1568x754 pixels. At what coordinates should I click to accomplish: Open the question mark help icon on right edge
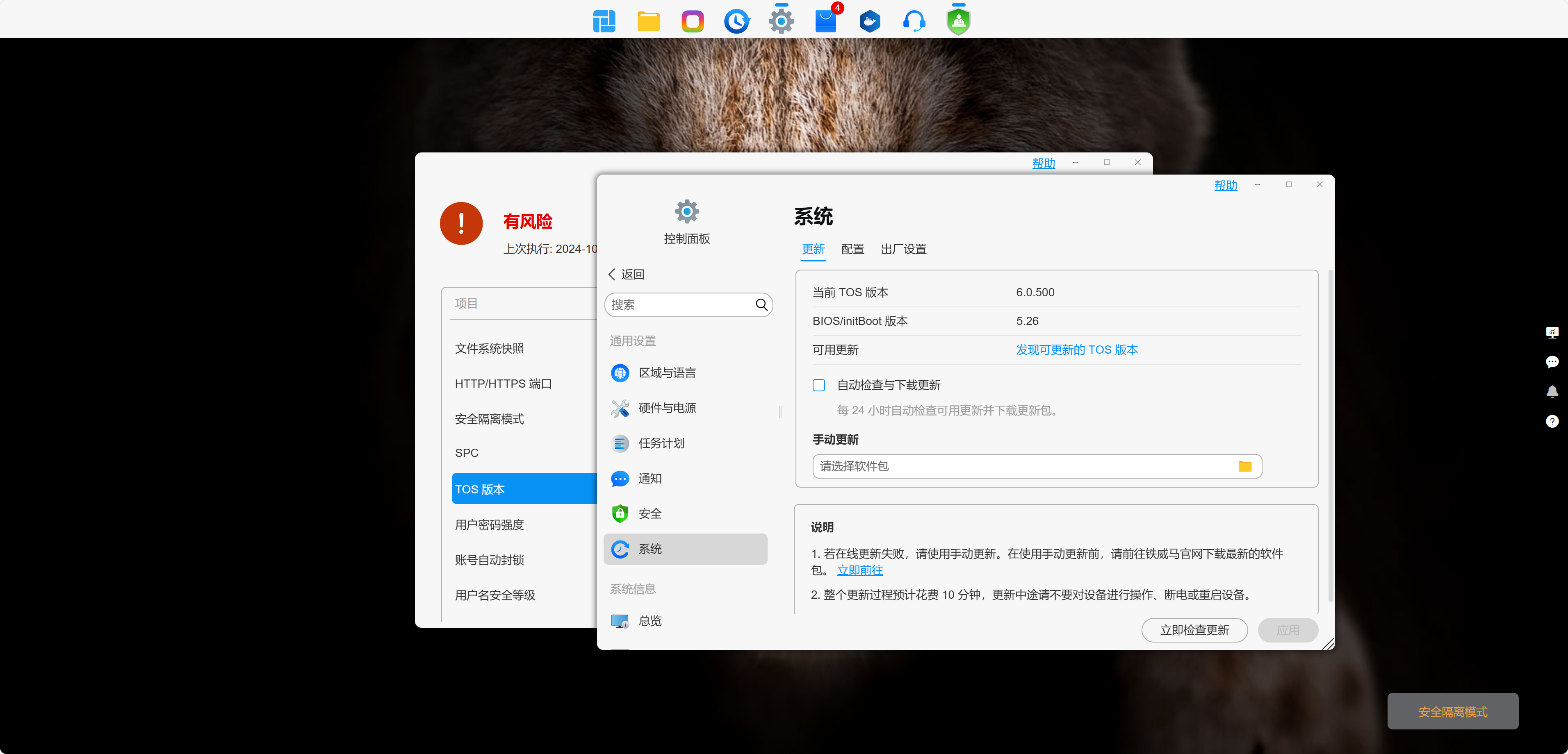[x=1552, y=421]
